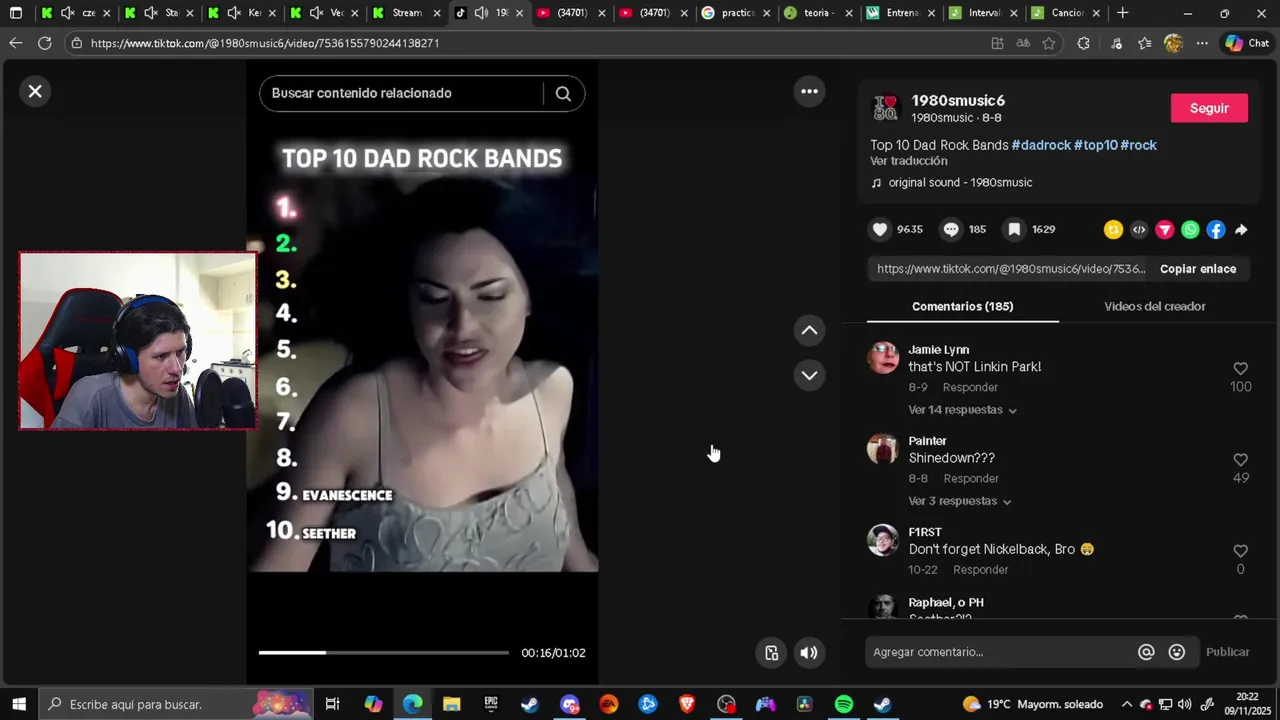1280x720 pixels.
Task: Open the #dadrock hashtag
Action: [x=1041, y=145]
